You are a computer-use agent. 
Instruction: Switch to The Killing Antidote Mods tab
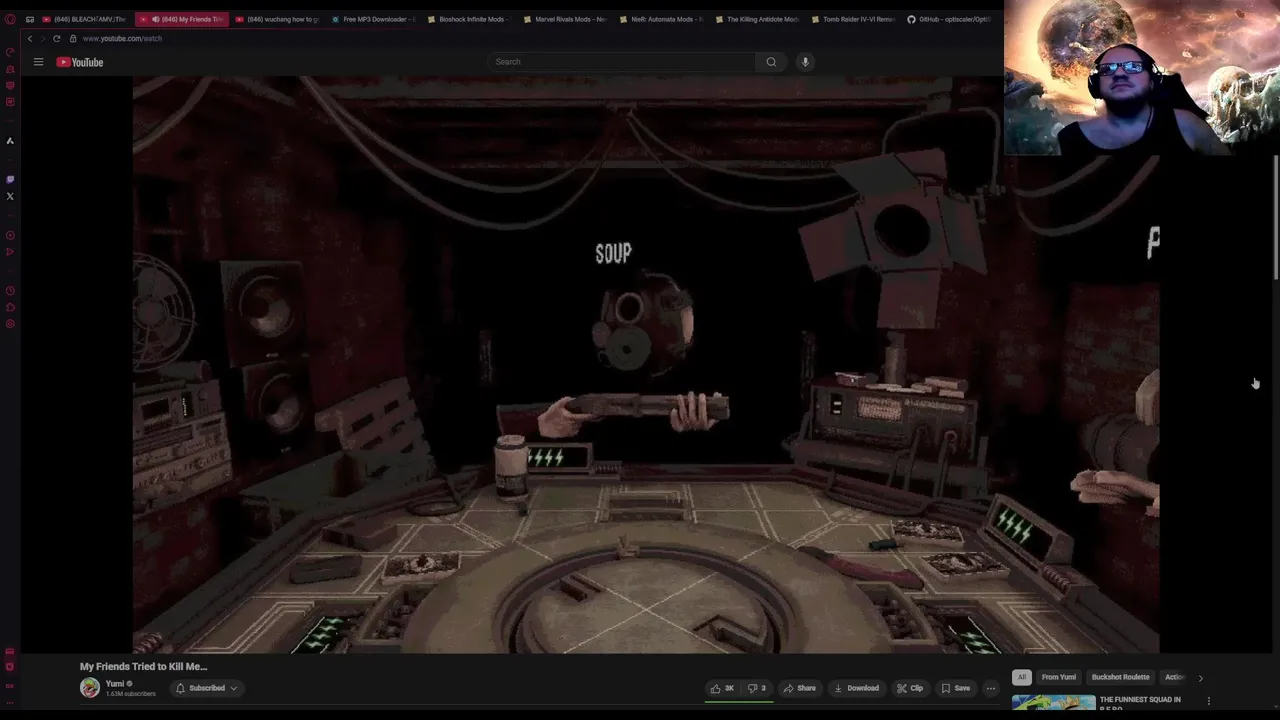757,19
